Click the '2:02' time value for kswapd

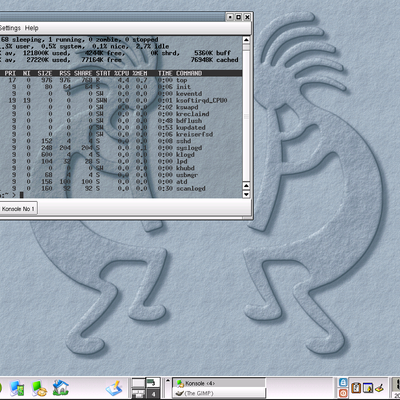pyautogui.click(x=165, y=107)
